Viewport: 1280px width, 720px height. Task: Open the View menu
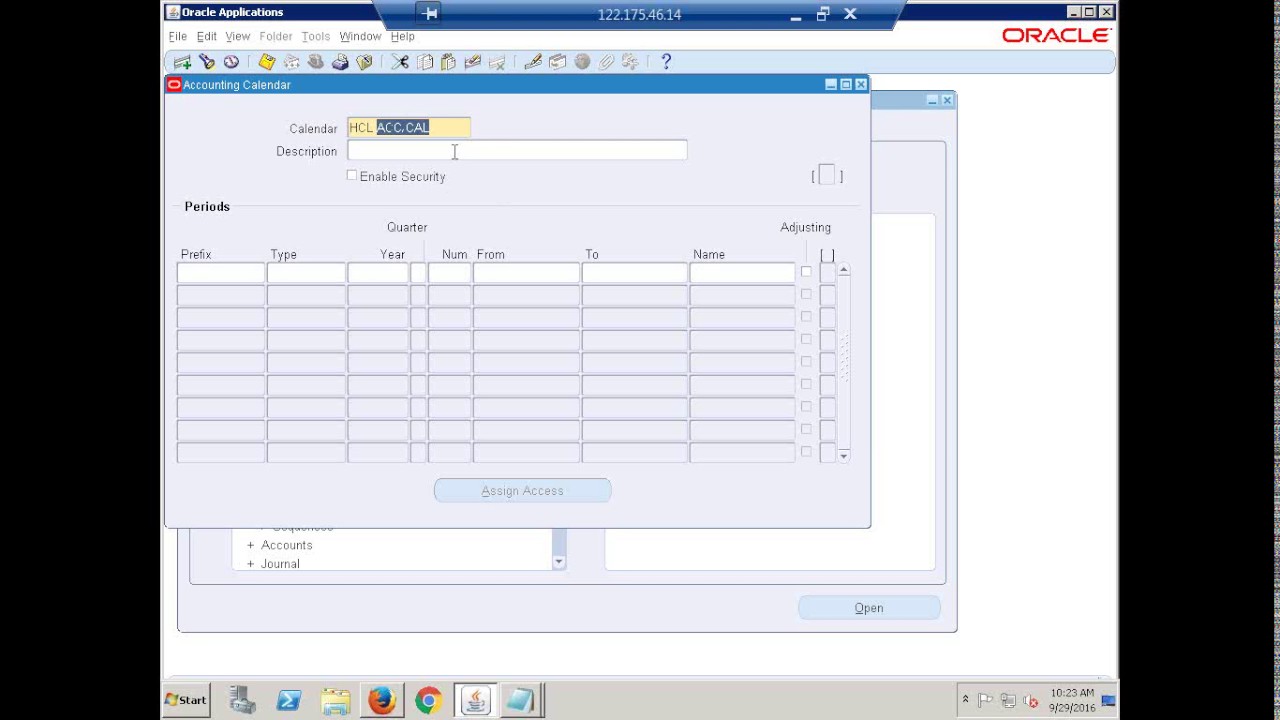tap(237, 36)
